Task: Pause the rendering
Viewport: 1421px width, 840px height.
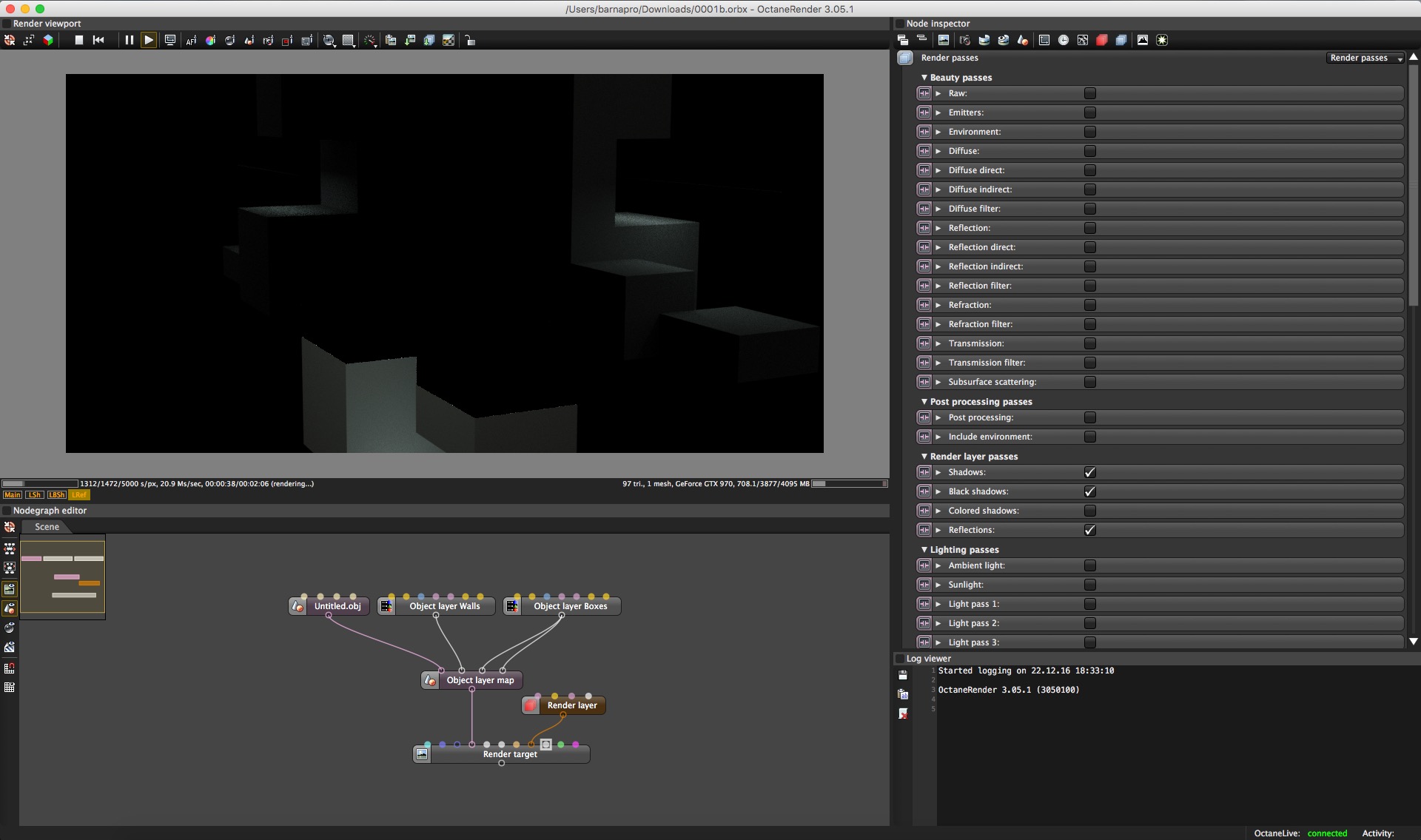Action: (130, 40)
